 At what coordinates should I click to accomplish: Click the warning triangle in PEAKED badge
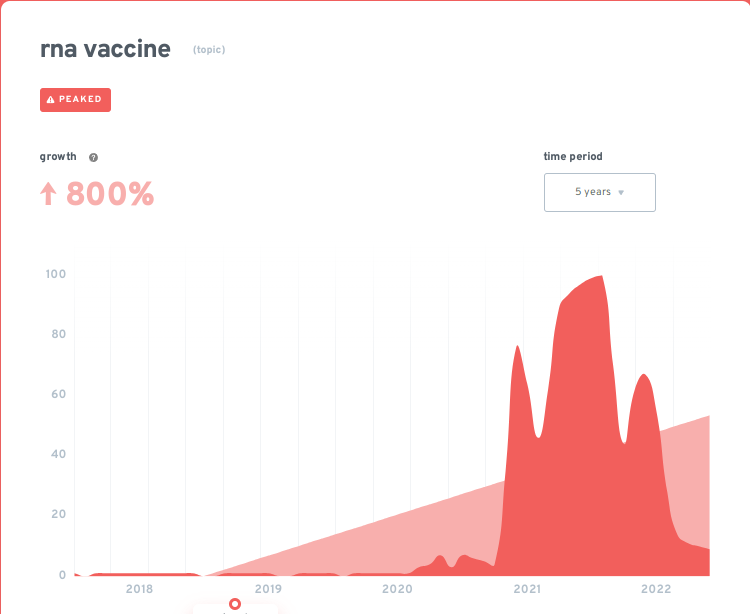coord(51,100)
